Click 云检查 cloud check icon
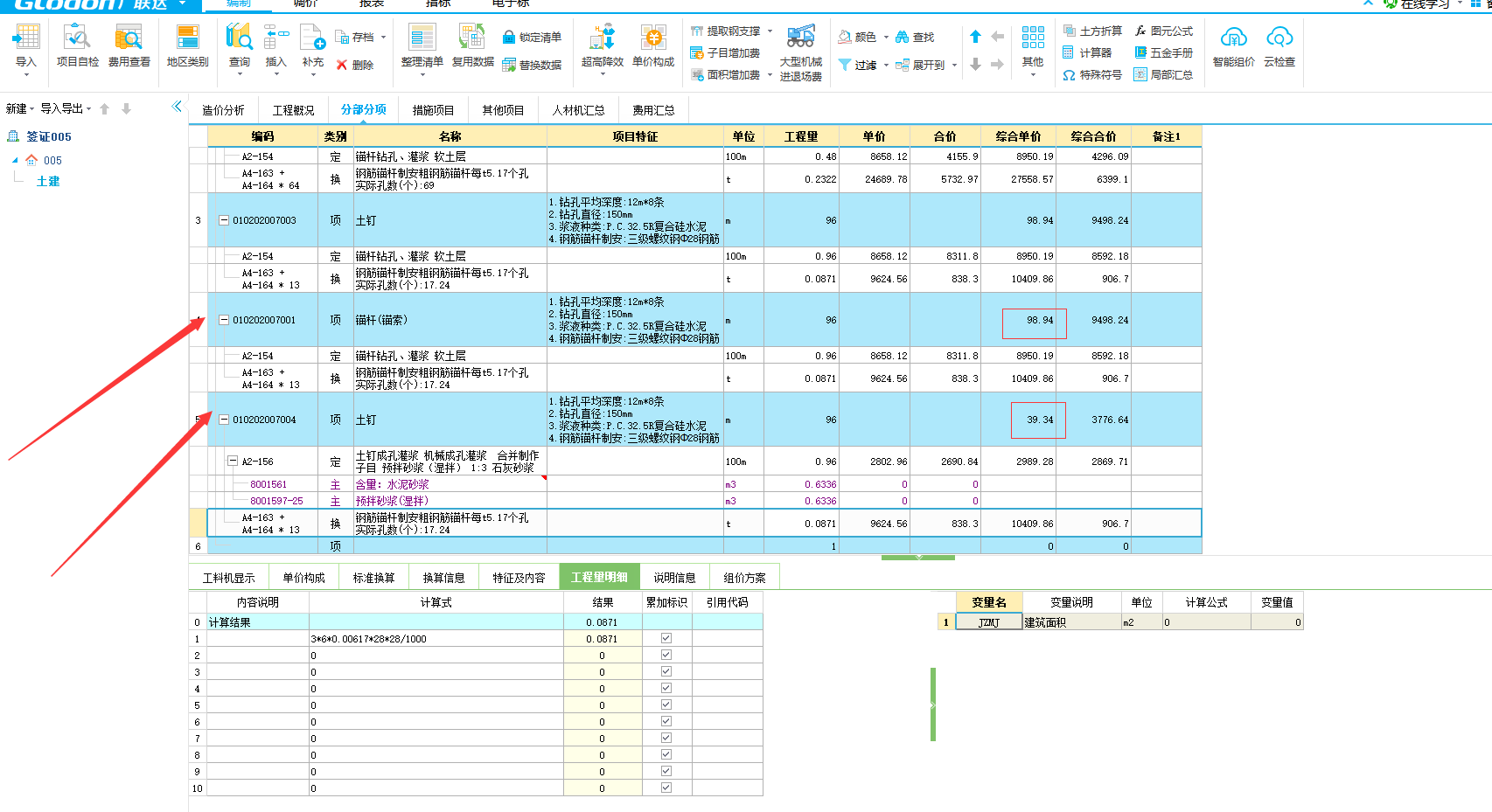Viewport: 1492px width, 812px height. [1279, 38]
